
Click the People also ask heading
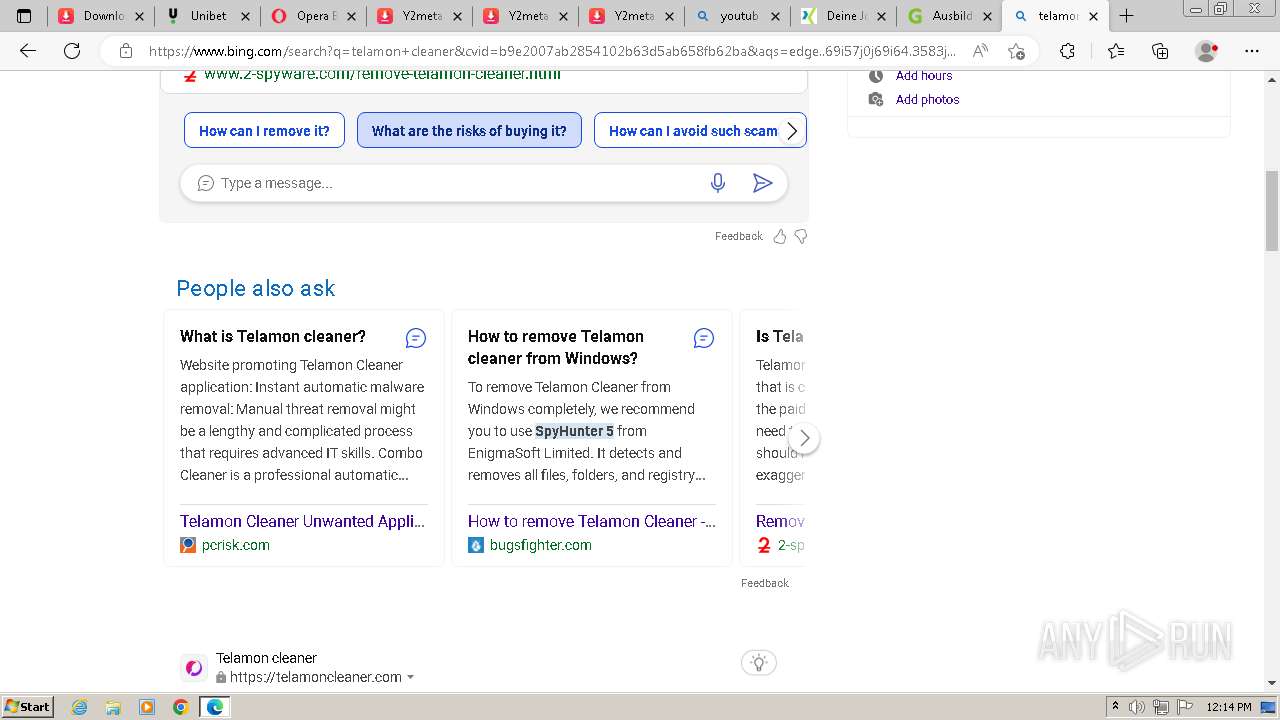coord(256,288)
